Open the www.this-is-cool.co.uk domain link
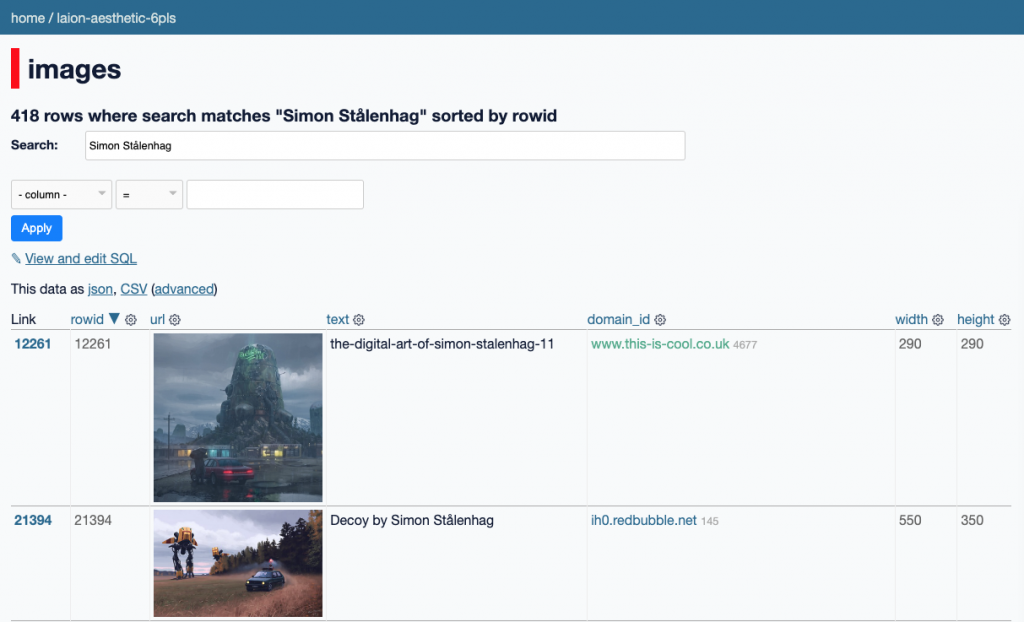 point(660,344)
